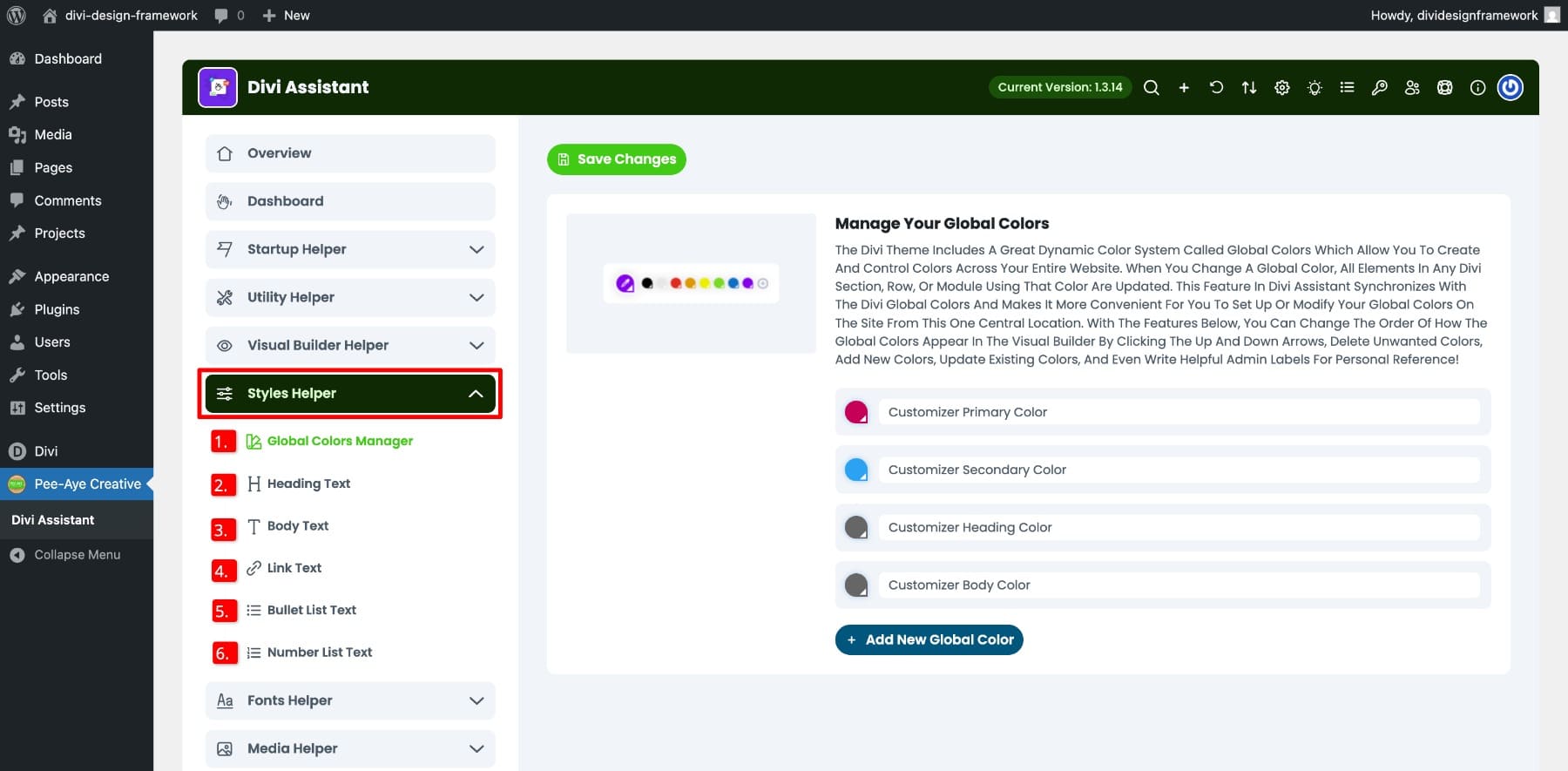Click the hand icon beside Dashboard
This screenshot has height=771, width=1568.
[x=225, y=201]
